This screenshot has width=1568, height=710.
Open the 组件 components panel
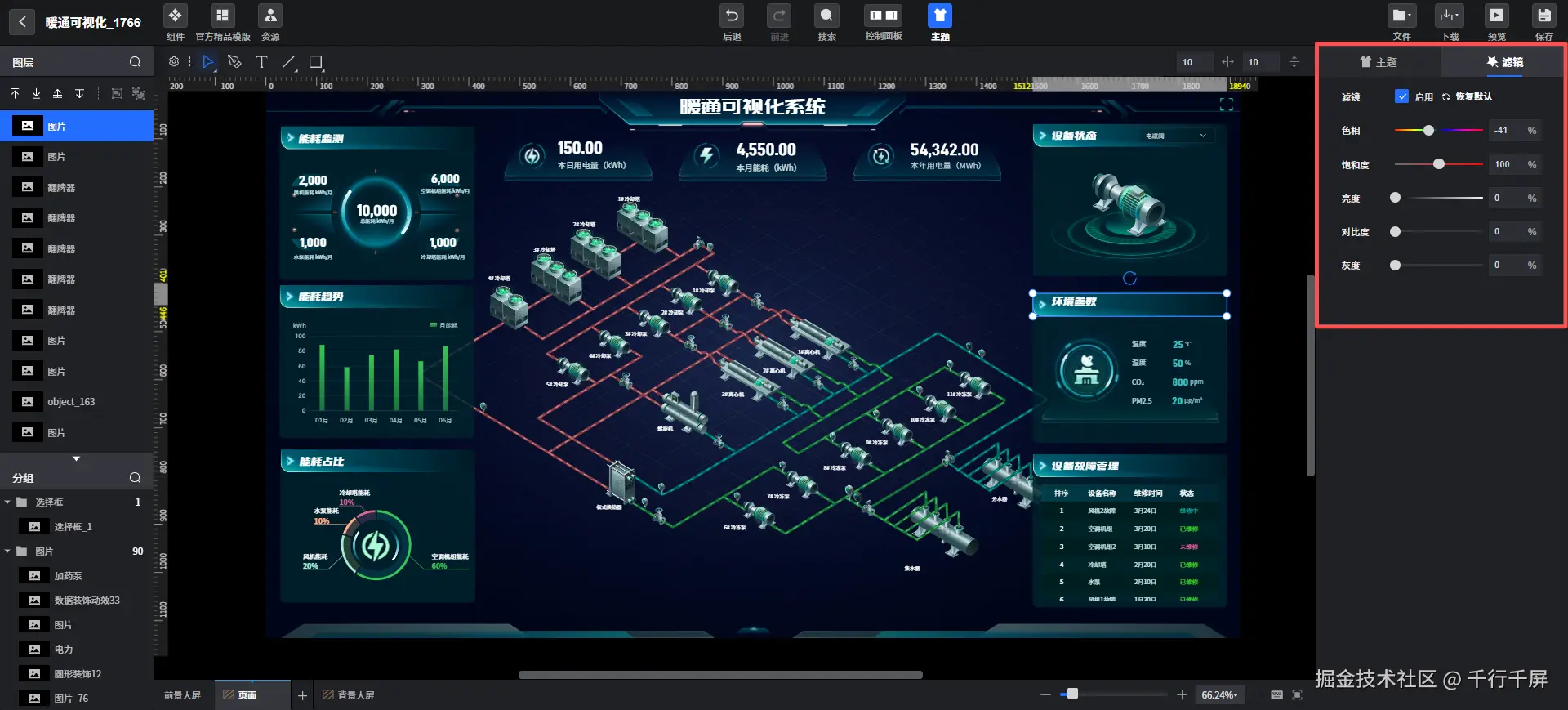tap(175, 22)
